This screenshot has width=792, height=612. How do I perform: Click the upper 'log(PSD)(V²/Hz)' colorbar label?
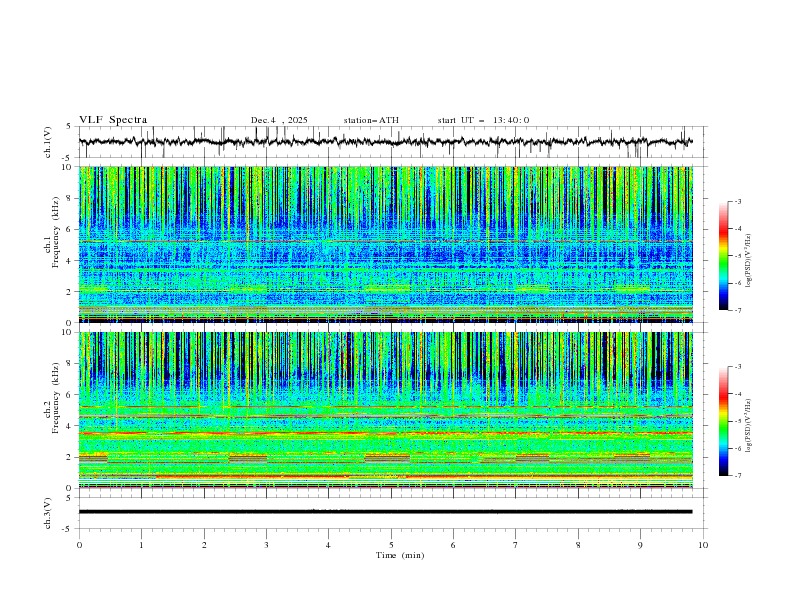(x=749, y=261)
